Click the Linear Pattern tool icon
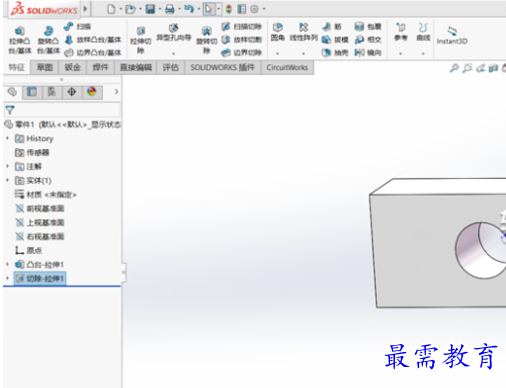 click(303, 28)
